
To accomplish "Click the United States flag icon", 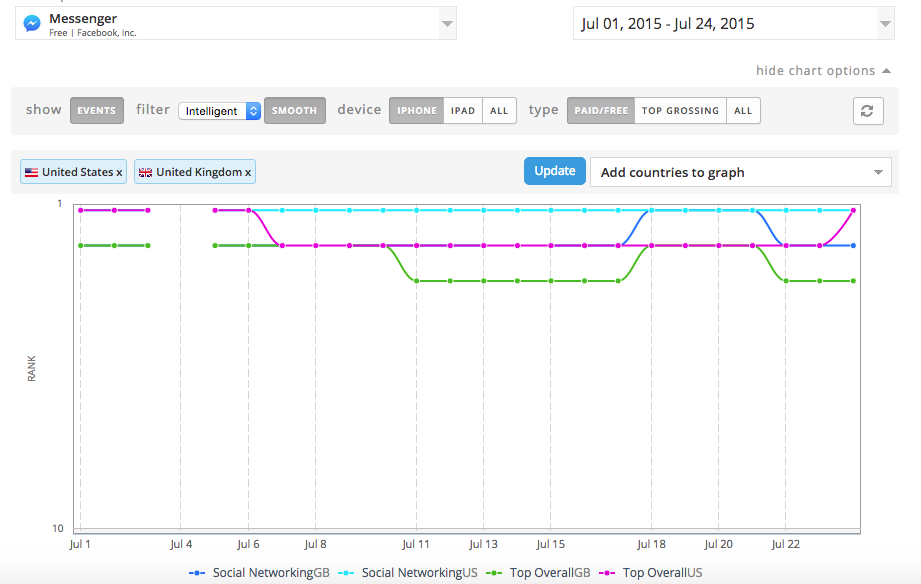I will point(31,172).
